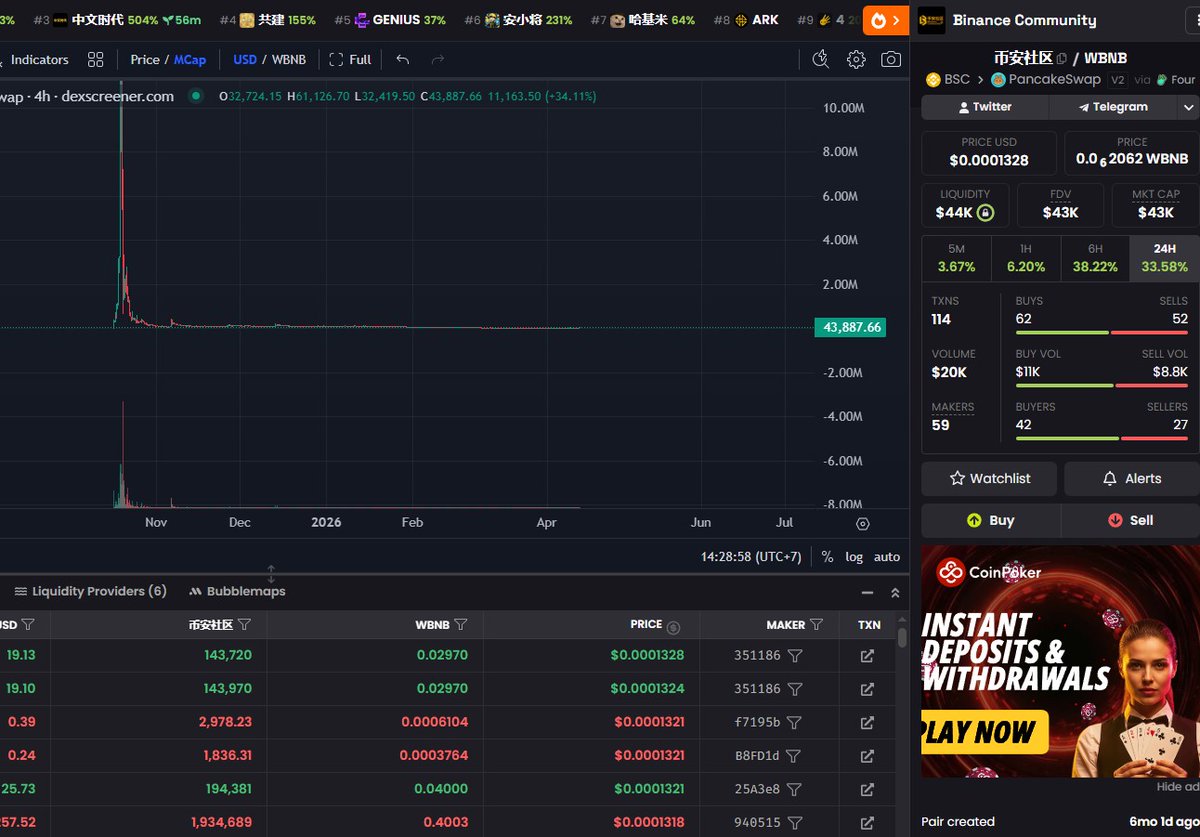Filter trades by 币安社区 amount column
This screenshot has width=1200, height=837.
point(244,624)
